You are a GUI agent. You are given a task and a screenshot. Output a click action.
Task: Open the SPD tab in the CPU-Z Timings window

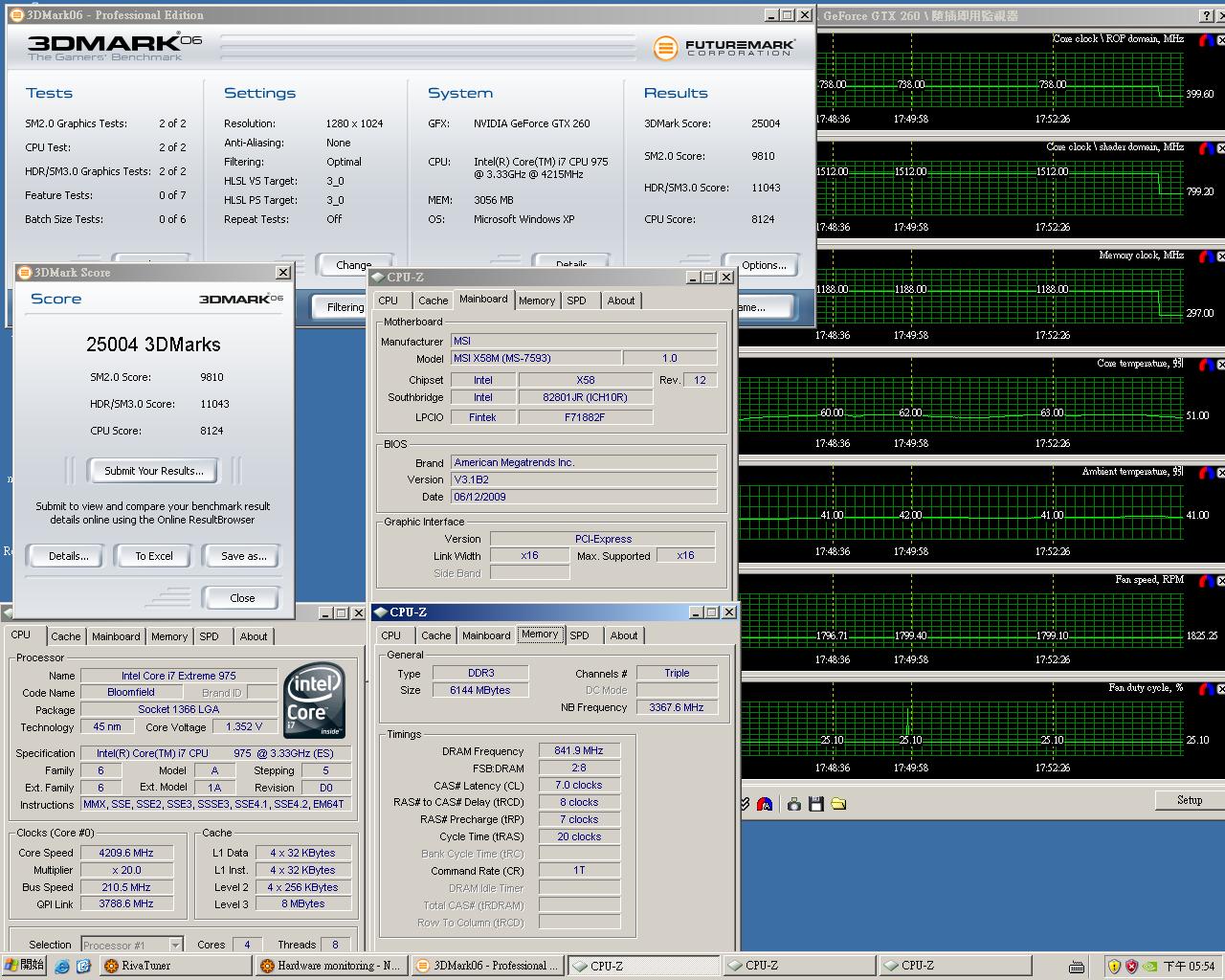[x=579, y=635]
